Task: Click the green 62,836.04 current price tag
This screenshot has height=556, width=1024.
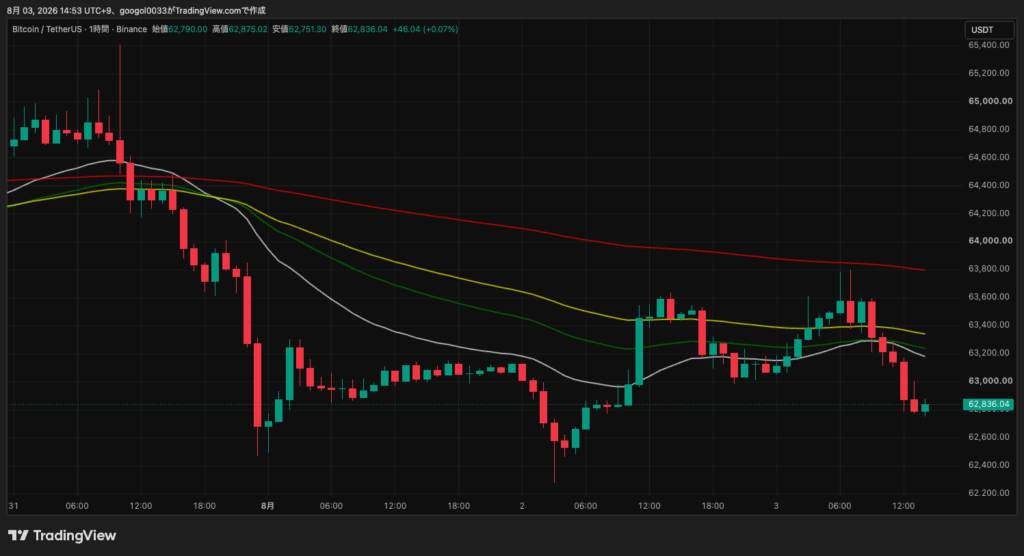Action: pyautogui.click(x=989, y=404)
